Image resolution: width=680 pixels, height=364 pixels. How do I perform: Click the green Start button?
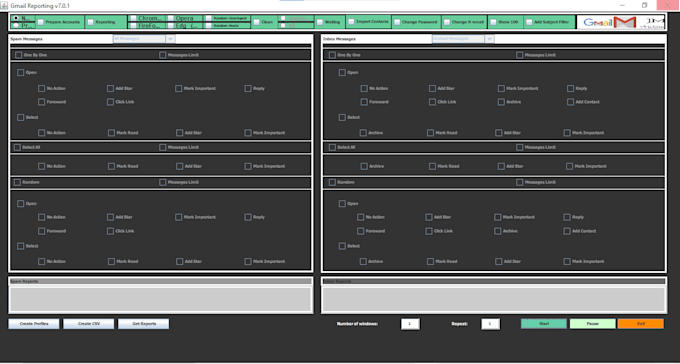tap(544, 324)
